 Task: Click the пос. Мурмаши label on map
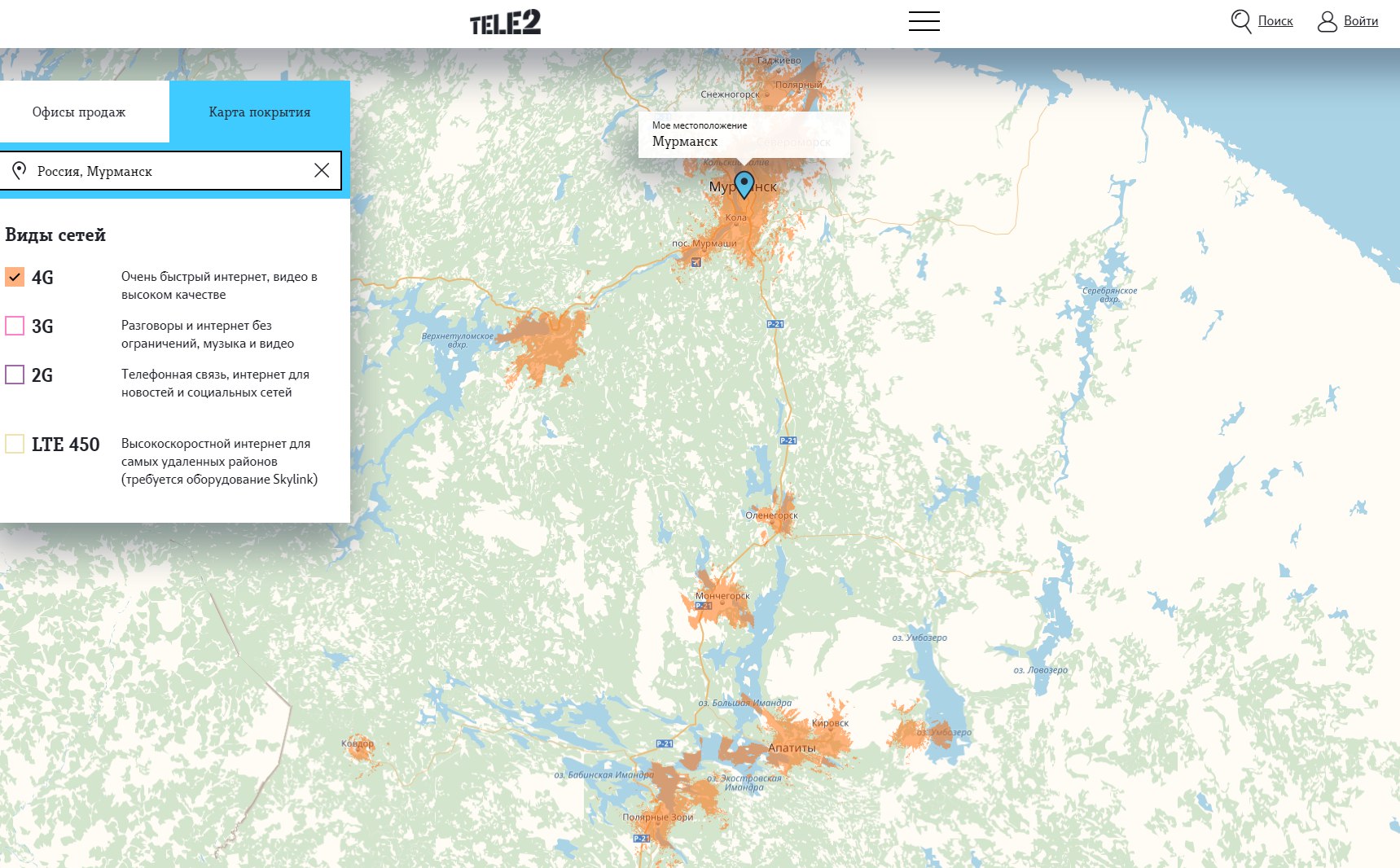pos(704,243)
